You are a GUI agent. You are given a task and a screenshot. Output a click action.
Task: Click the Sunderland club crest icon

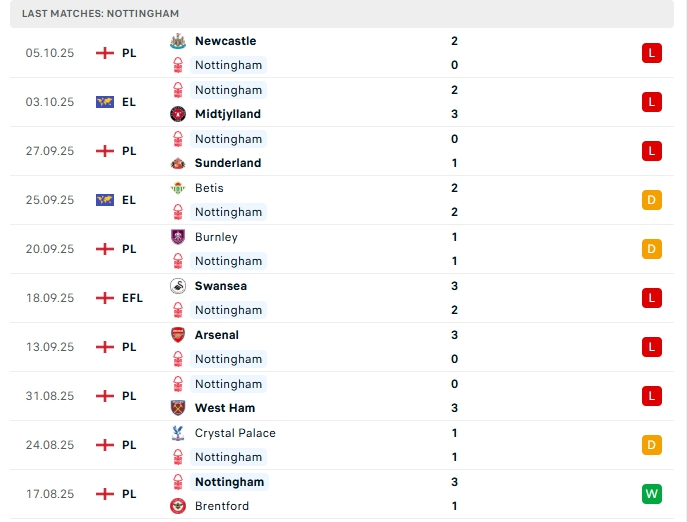tap(178, 163)
